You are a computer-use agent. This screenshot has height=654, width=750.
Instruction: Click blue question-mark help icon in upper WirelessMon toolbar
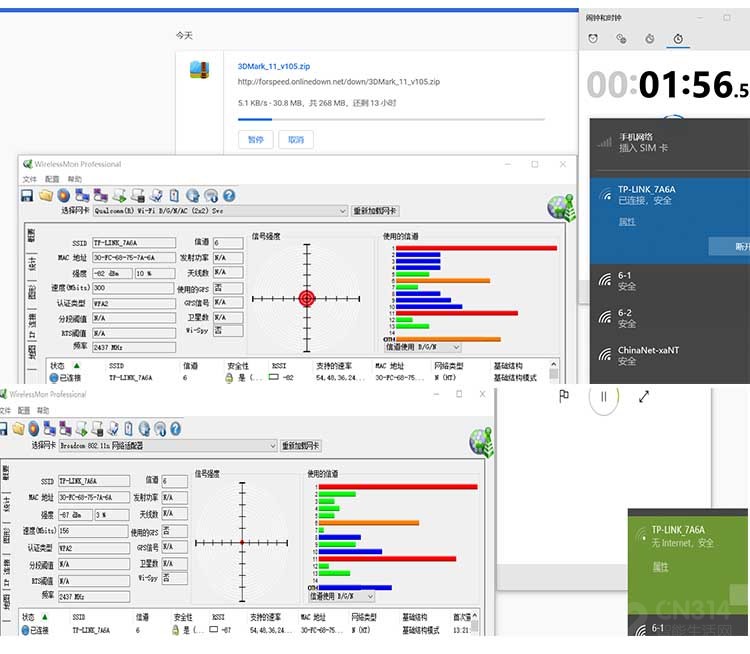click(229, 195)
